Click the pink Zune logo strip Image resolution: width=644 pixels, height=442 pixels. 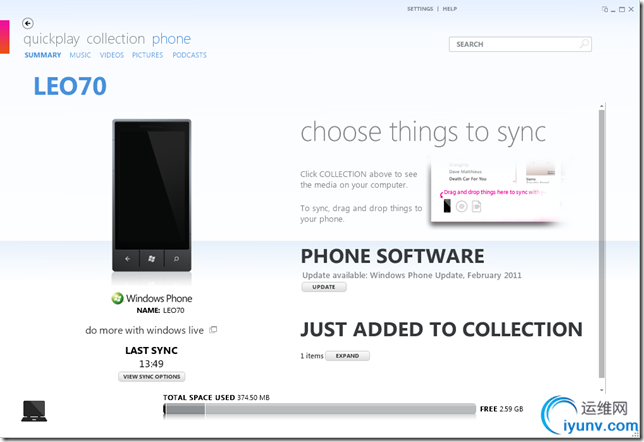click(x=5, y=37)
